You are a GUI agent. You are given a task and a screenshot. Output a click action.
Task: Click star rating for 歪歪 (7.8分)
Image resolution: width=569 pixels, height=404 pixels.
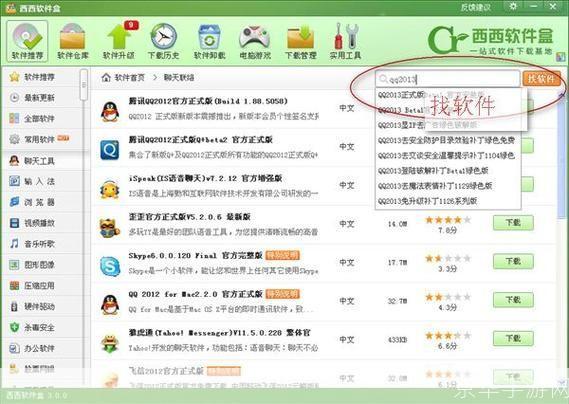coord(448,220)
